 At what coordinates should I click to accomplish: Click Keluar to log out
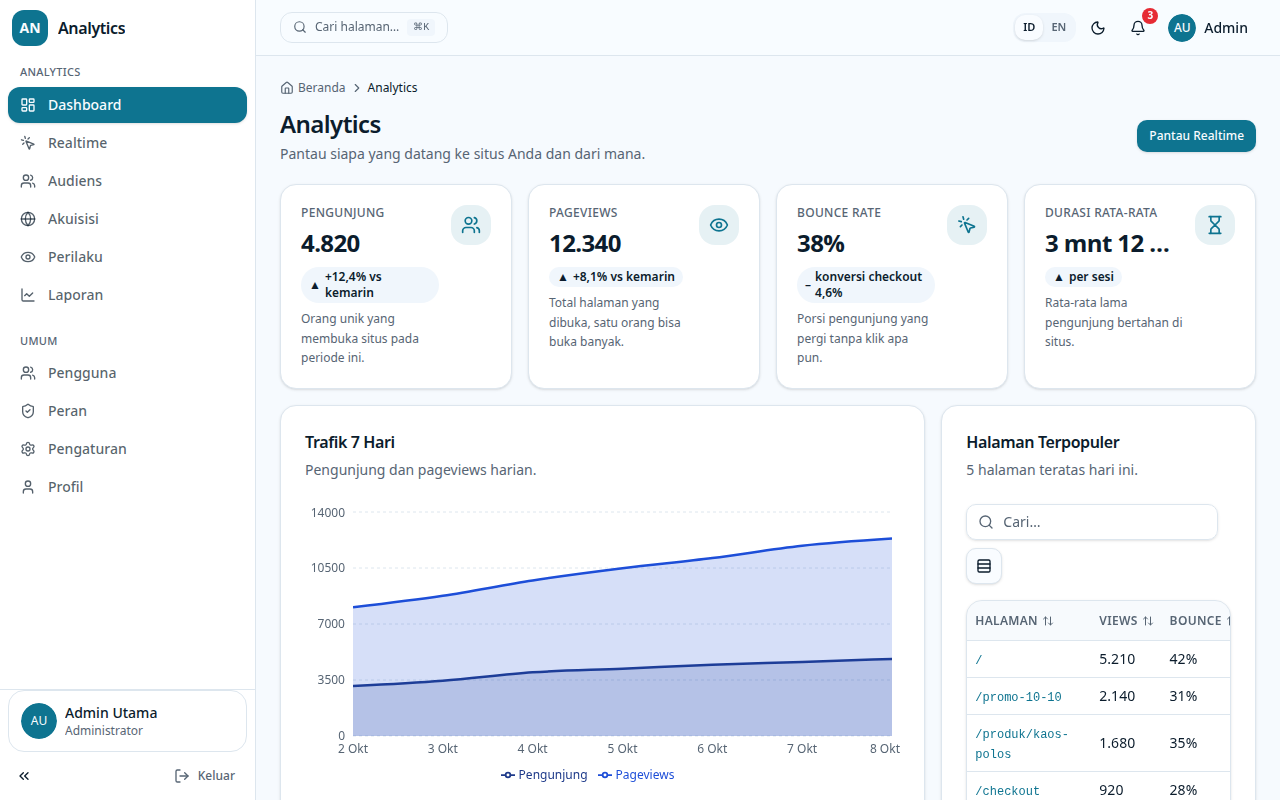click(205, 776)
